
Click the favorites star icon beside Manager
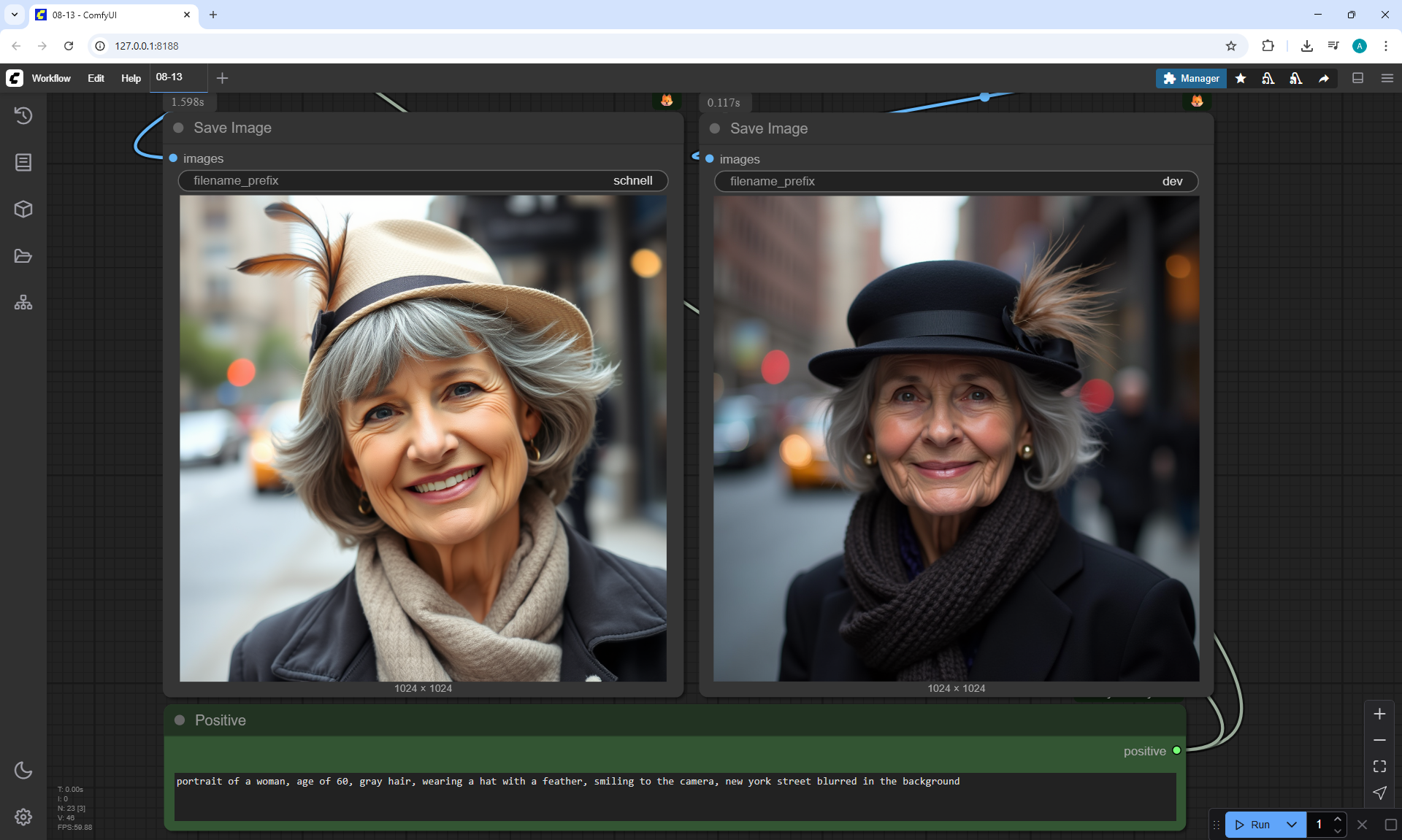click(x=1241, y=78)
